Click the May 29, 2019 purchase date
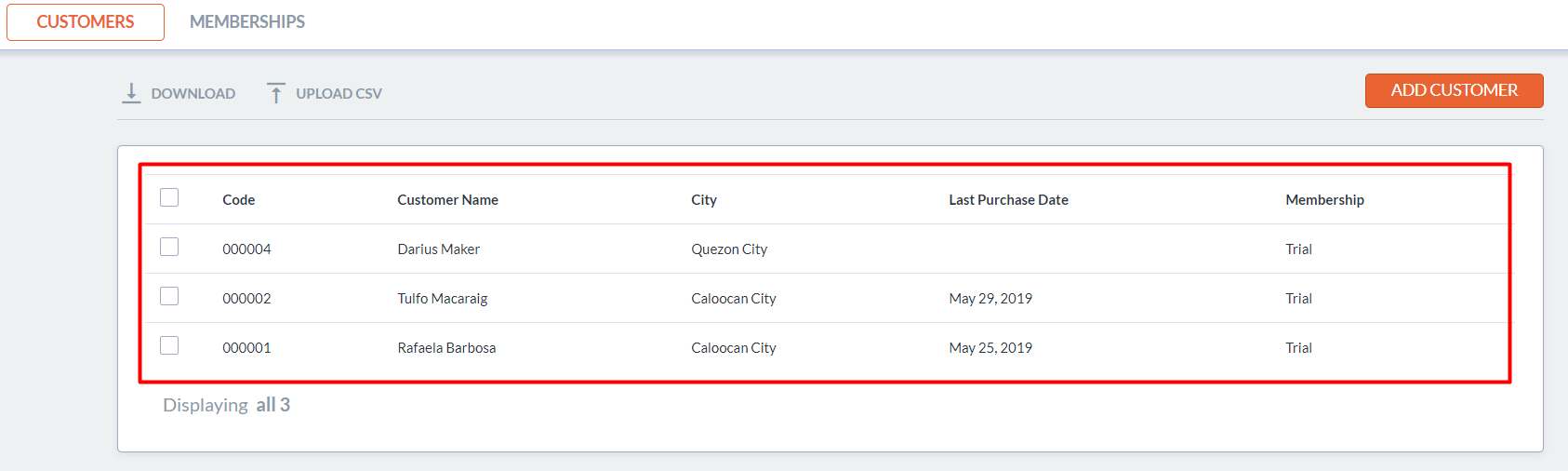Image resolution: width=1568 pixels, height=471 pixels. [x=990, y=299]
